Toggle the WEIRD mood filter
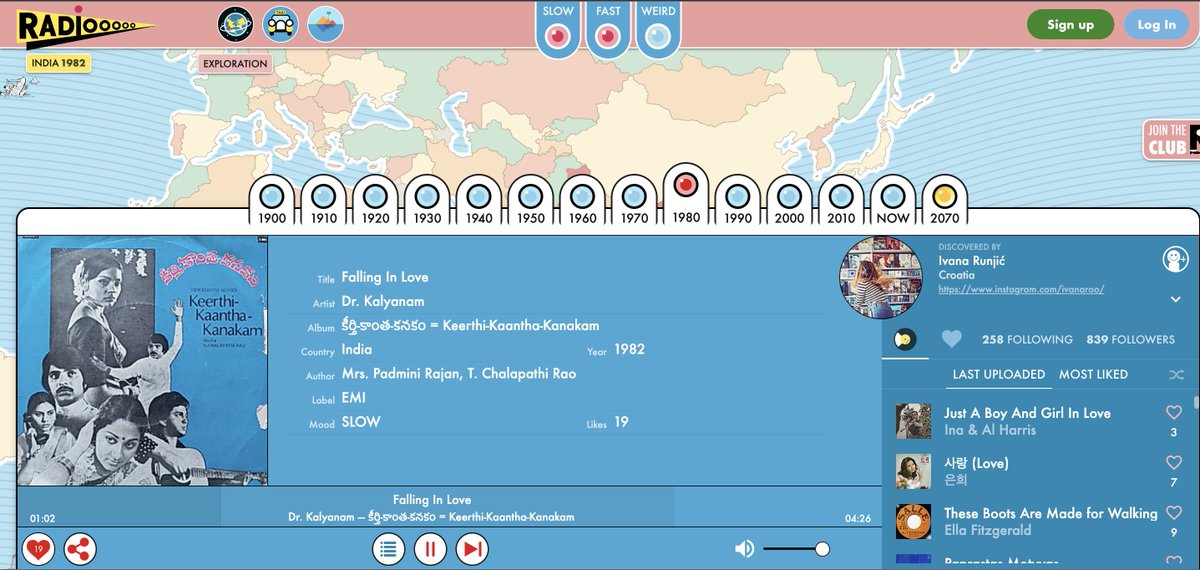The height and width of the screenshot is (570, 1200). click(x=658, y=29)
